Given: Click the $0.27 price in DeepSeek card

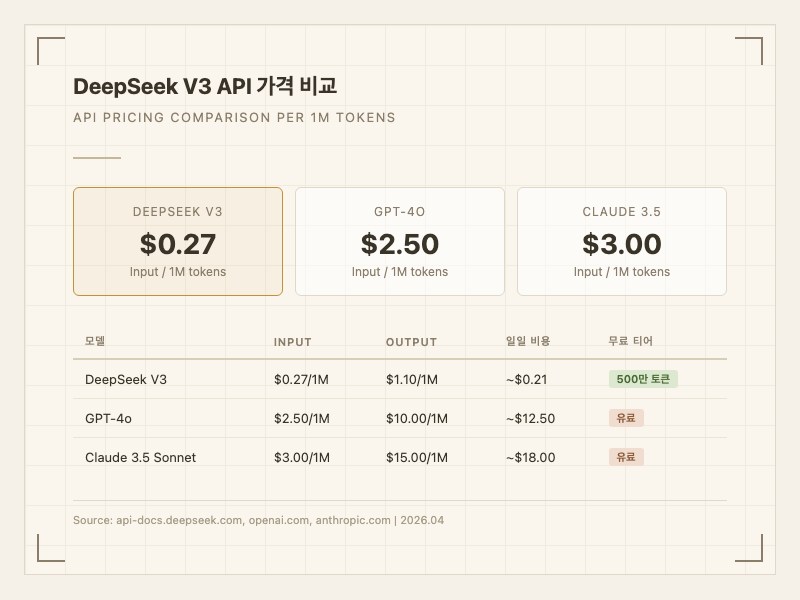Looking at the screenshot, I should (178, 244).
